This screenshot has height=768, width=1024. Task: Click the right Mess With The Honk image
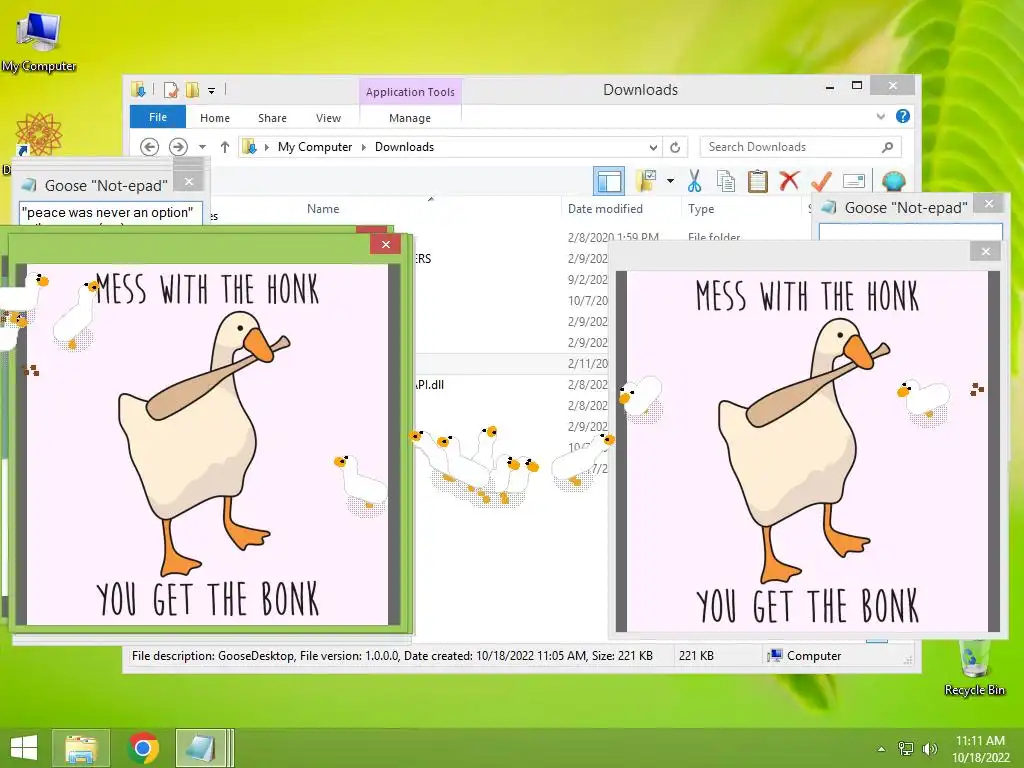[807, 451]
